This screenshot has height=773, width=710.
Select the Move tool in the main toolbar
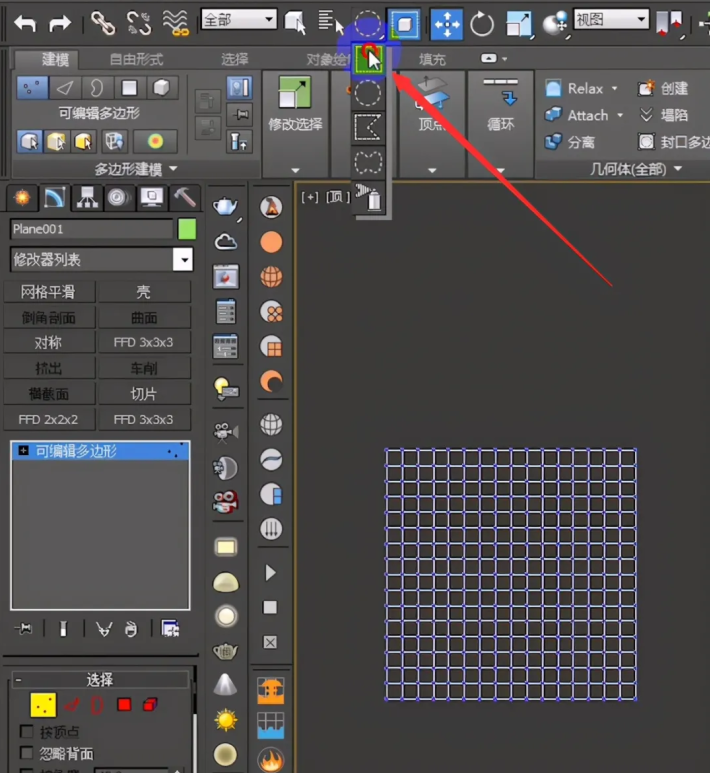(446, 22)
